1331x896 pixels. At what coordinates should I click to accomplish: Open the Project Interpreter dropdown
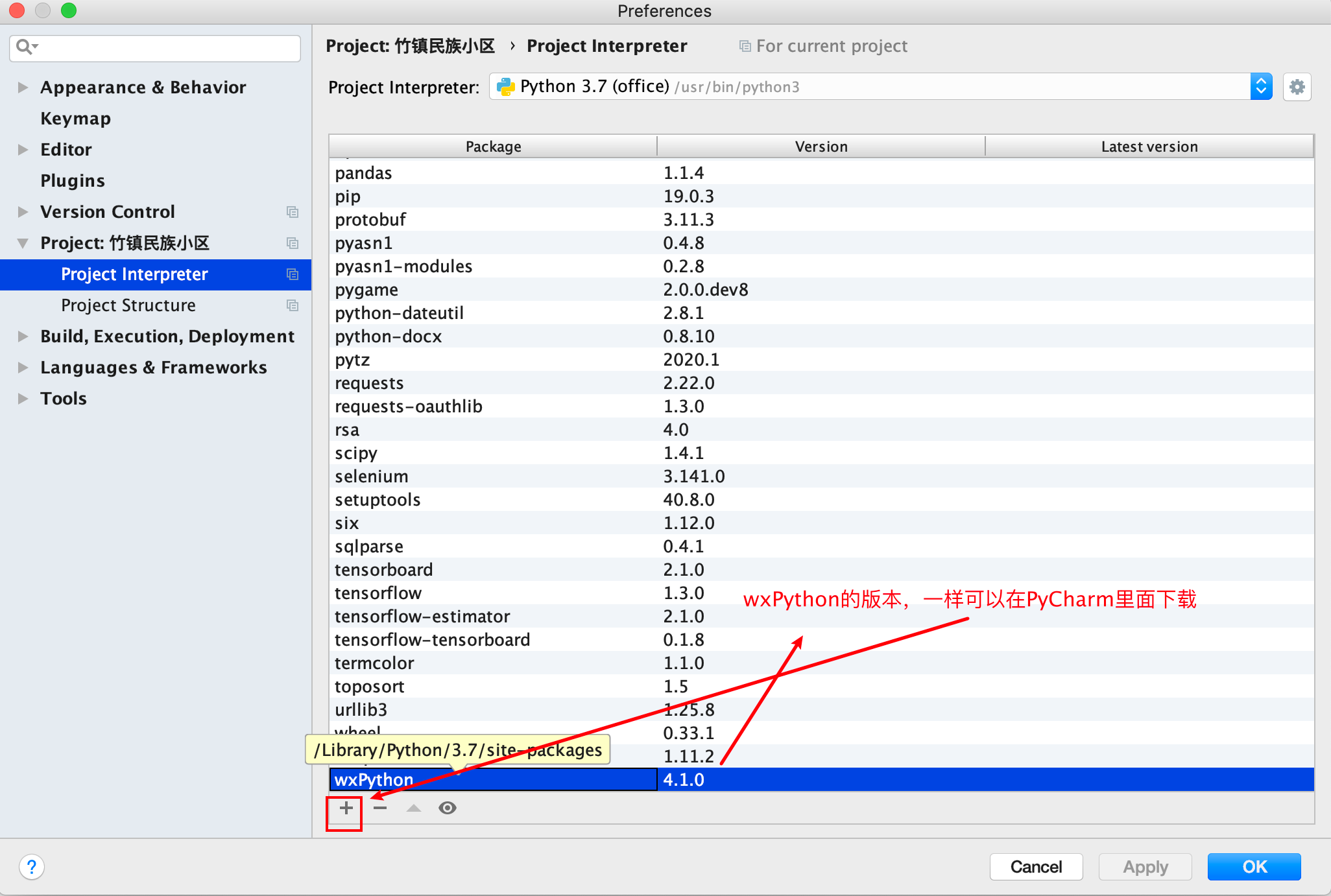1260,87
